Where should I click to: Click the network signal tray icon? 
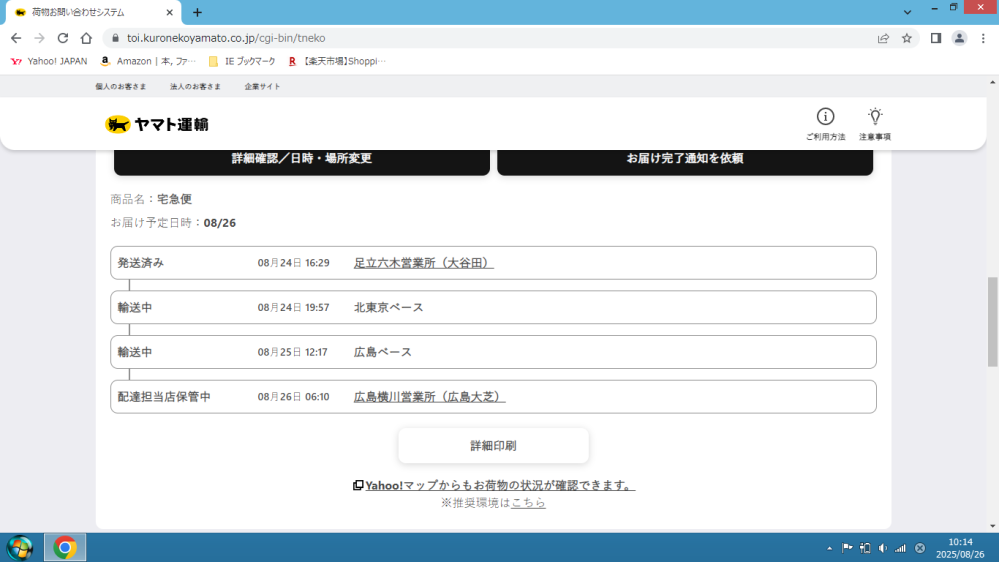coord(900,548)
